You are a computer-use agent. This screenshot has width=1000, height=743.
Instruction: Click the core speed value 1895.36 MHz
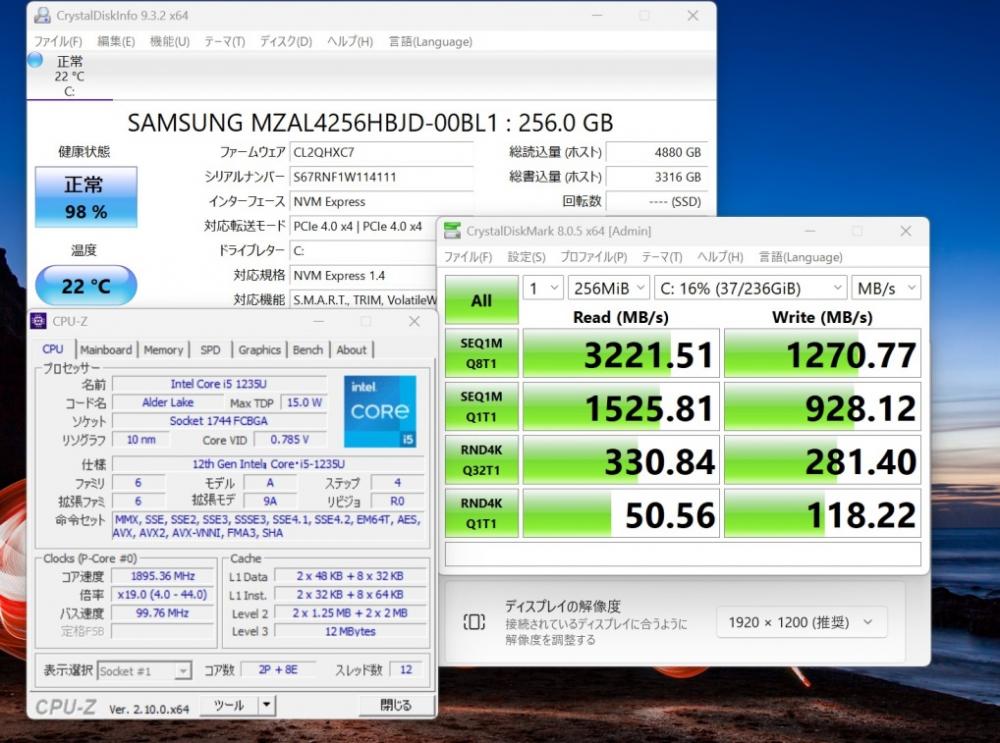[x=163, y=576]
